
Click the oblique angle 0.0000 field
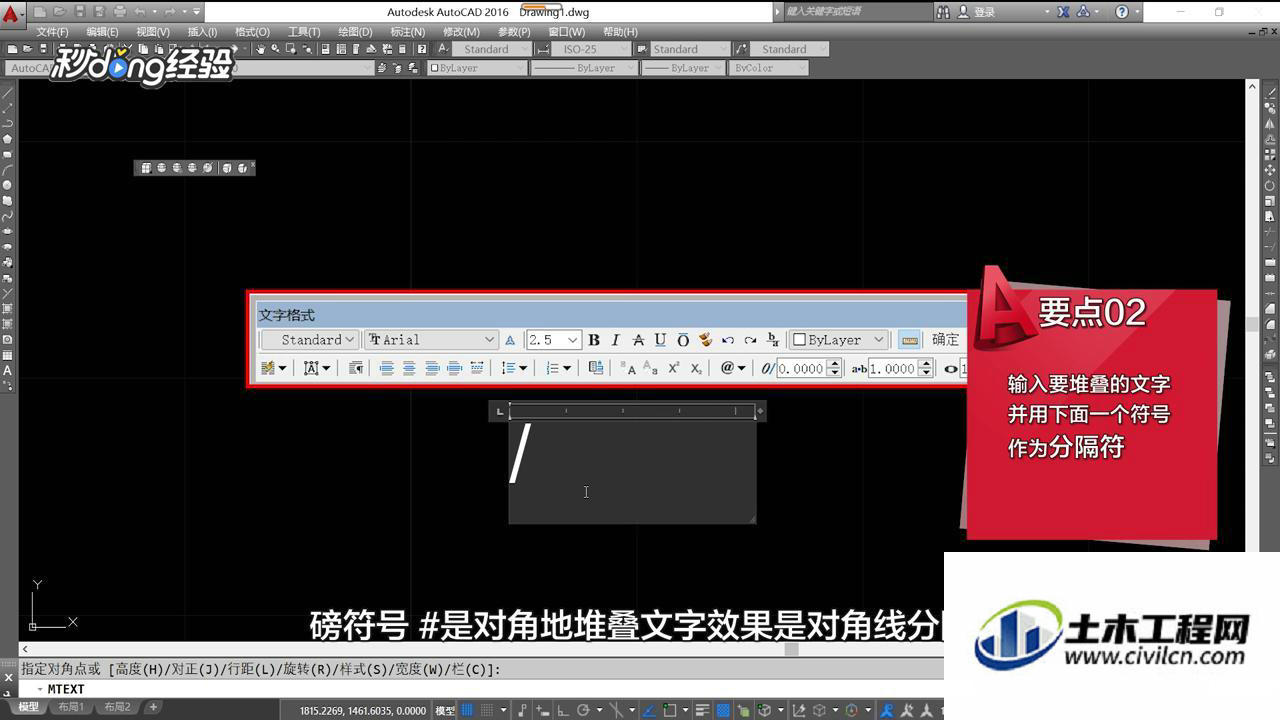(x=800, y=368)
